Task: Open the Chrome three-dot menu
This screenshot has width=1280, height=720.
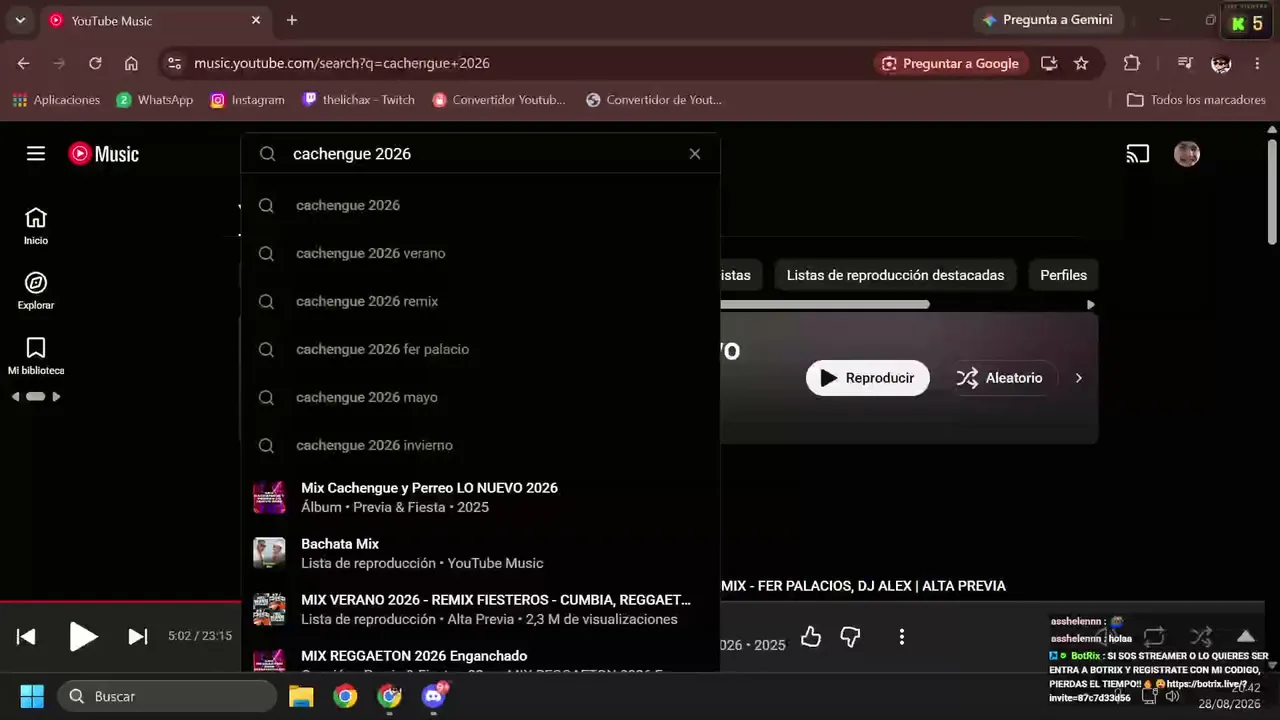Action: tap(1257, 63)
